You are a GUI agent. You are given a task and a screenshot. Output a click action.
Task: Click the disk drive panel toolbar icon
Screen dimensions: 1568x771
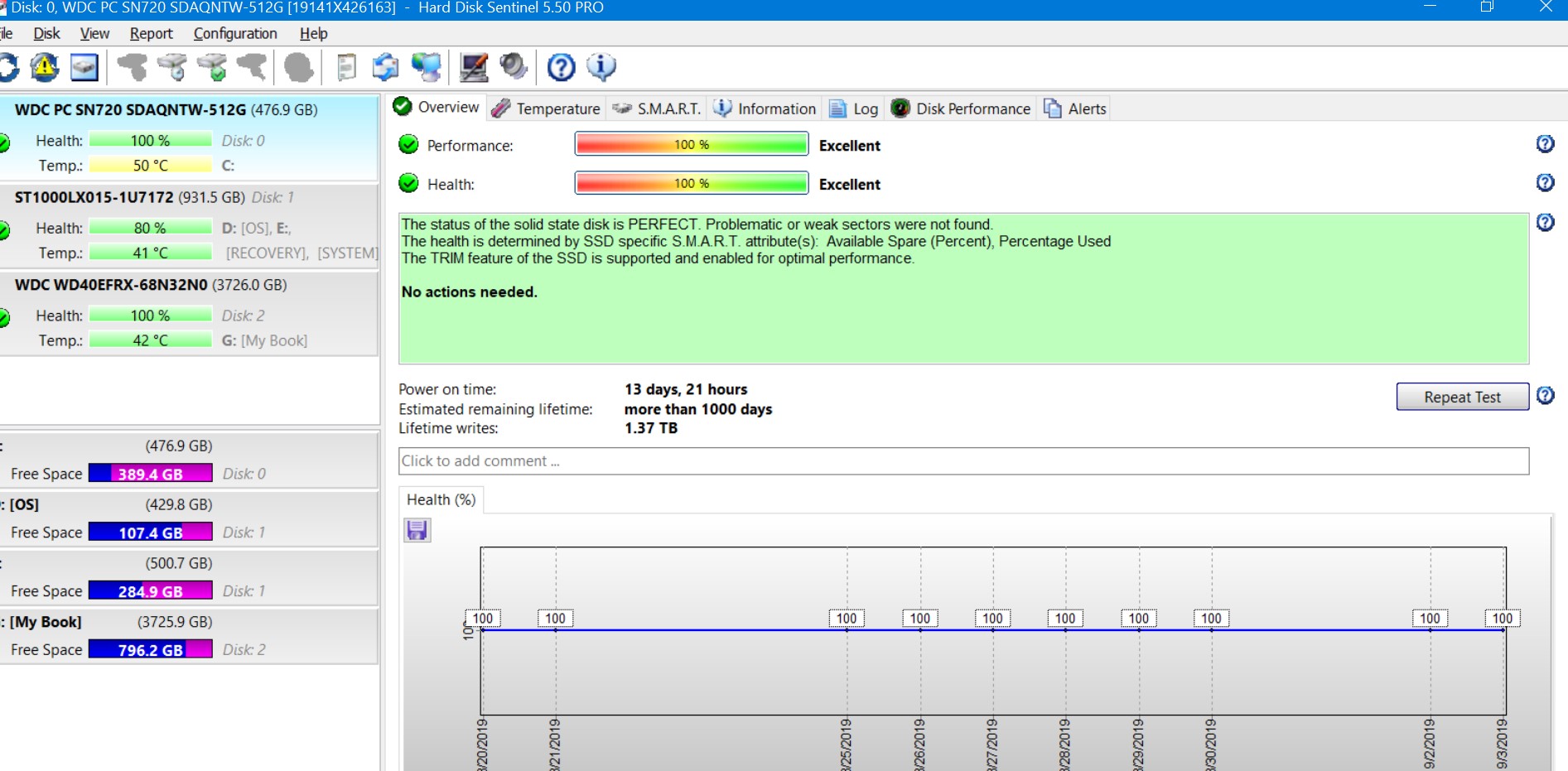84,67
